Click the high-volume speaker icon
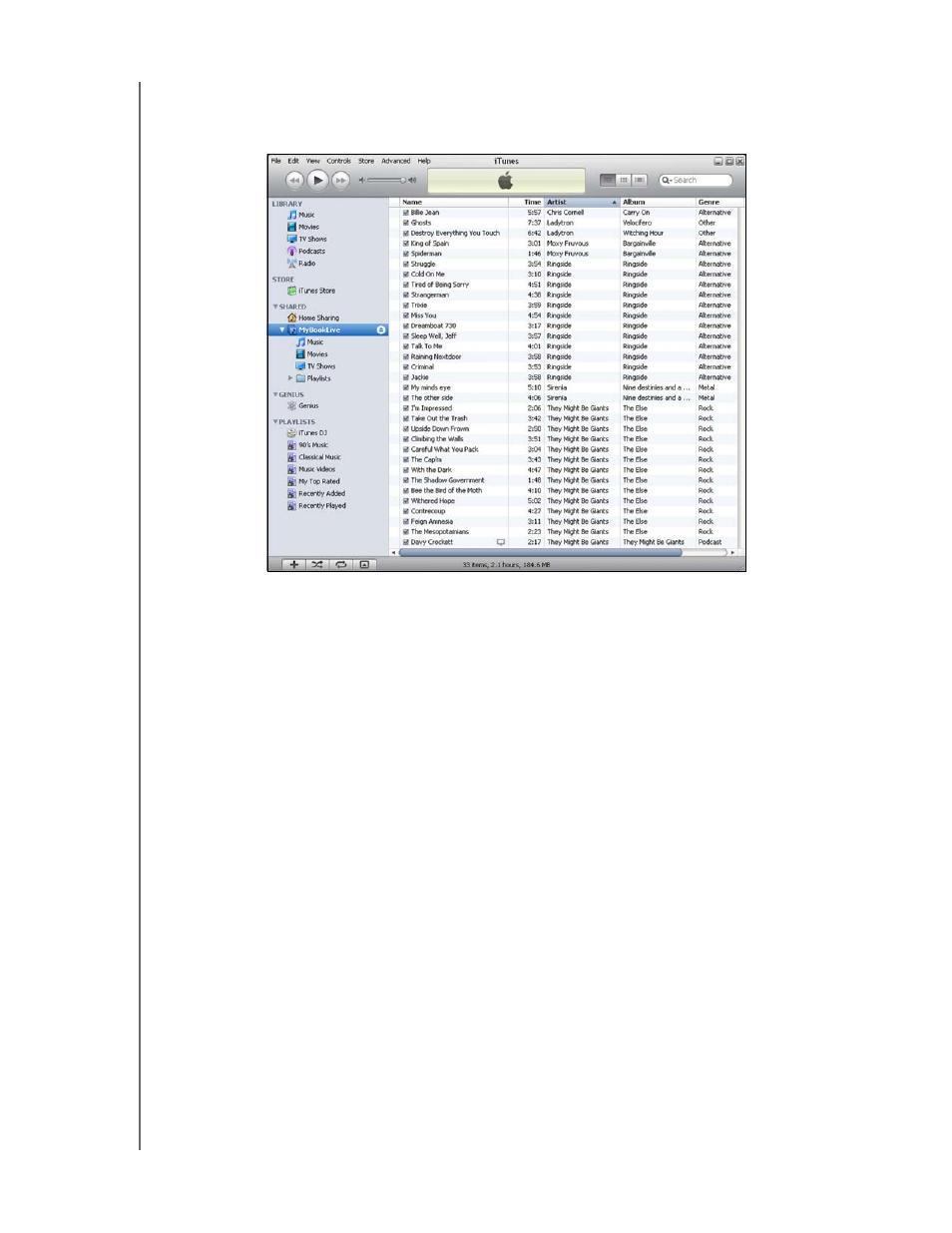 pyautogui.click(x=412, y=181)
